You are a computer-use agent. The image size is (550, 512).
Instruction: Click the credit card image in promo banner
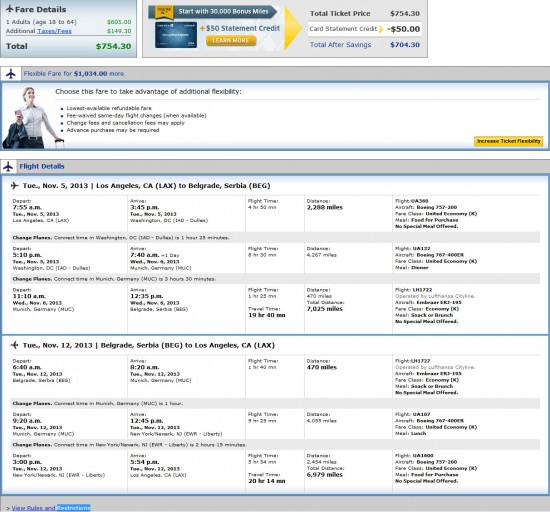click(x=176, y=35)
